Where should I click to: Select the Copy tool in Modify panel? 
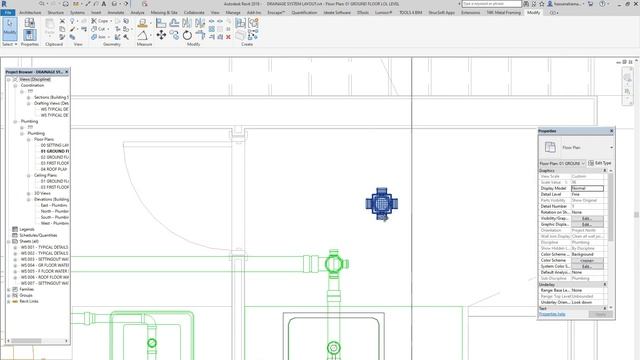[x=174, y=35]
